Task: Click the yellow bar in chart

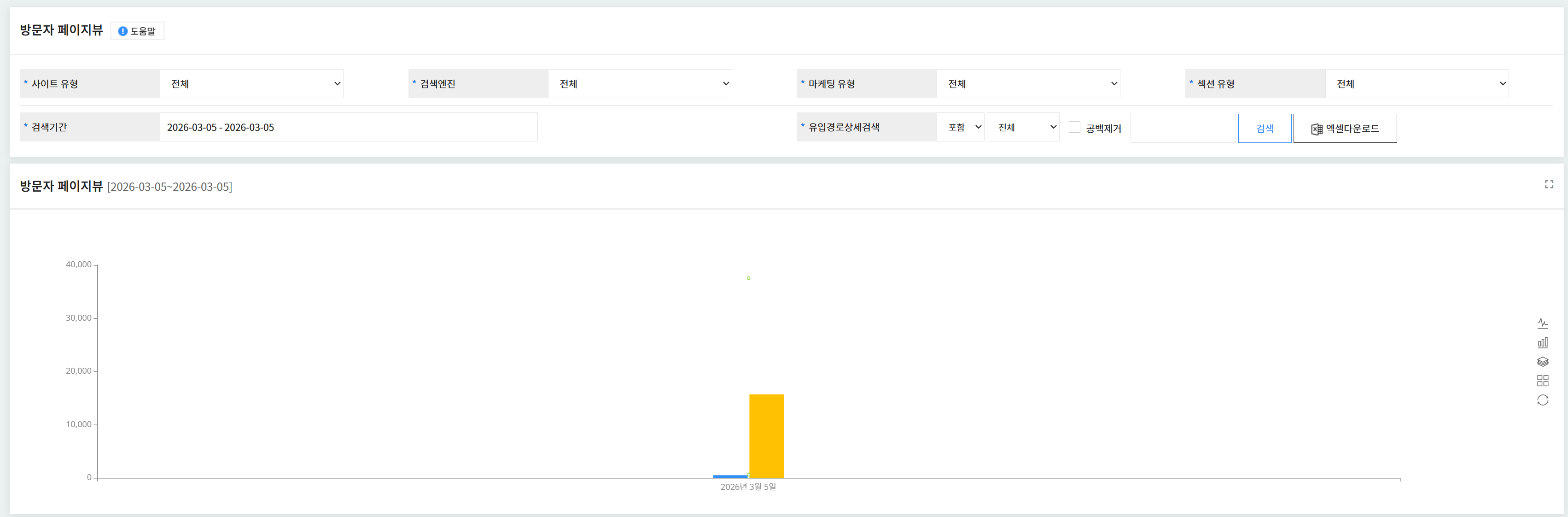Action: pyautogui.click(x=766, y=435)
